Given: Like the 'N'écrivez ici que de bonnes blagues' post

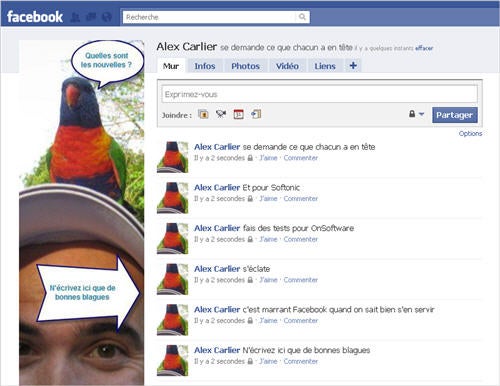Looking at the screenshot, I should (268, 361).
